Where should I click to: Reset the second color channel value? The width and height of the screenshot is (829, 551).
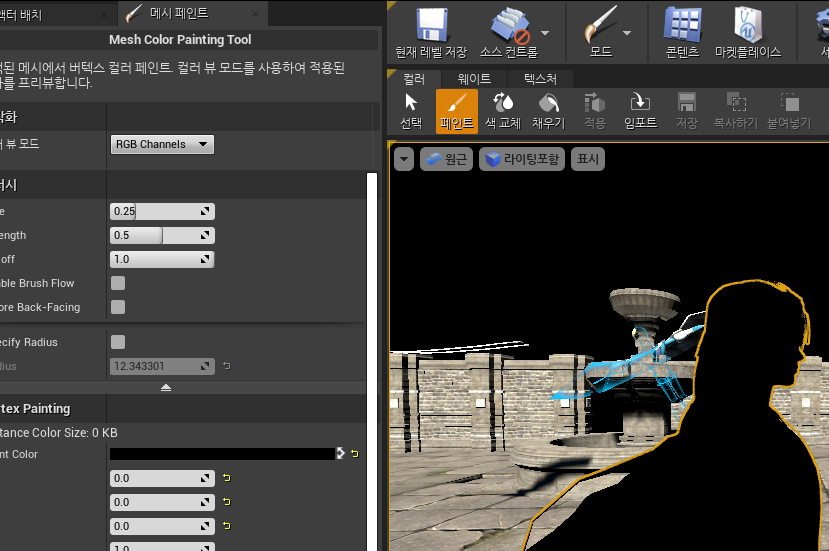(x=227, y=502)
